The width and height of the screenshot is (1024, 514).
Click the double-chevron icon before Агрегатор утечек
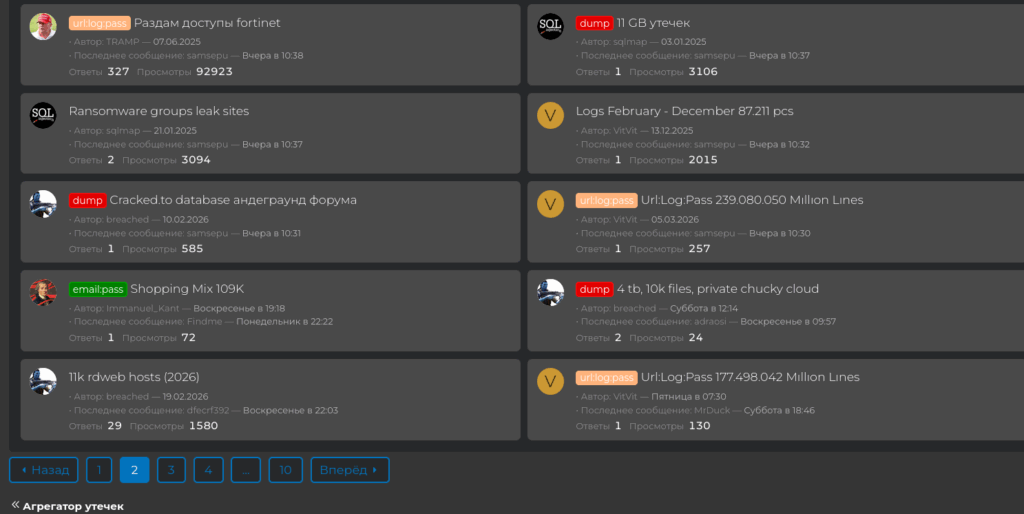15,506
